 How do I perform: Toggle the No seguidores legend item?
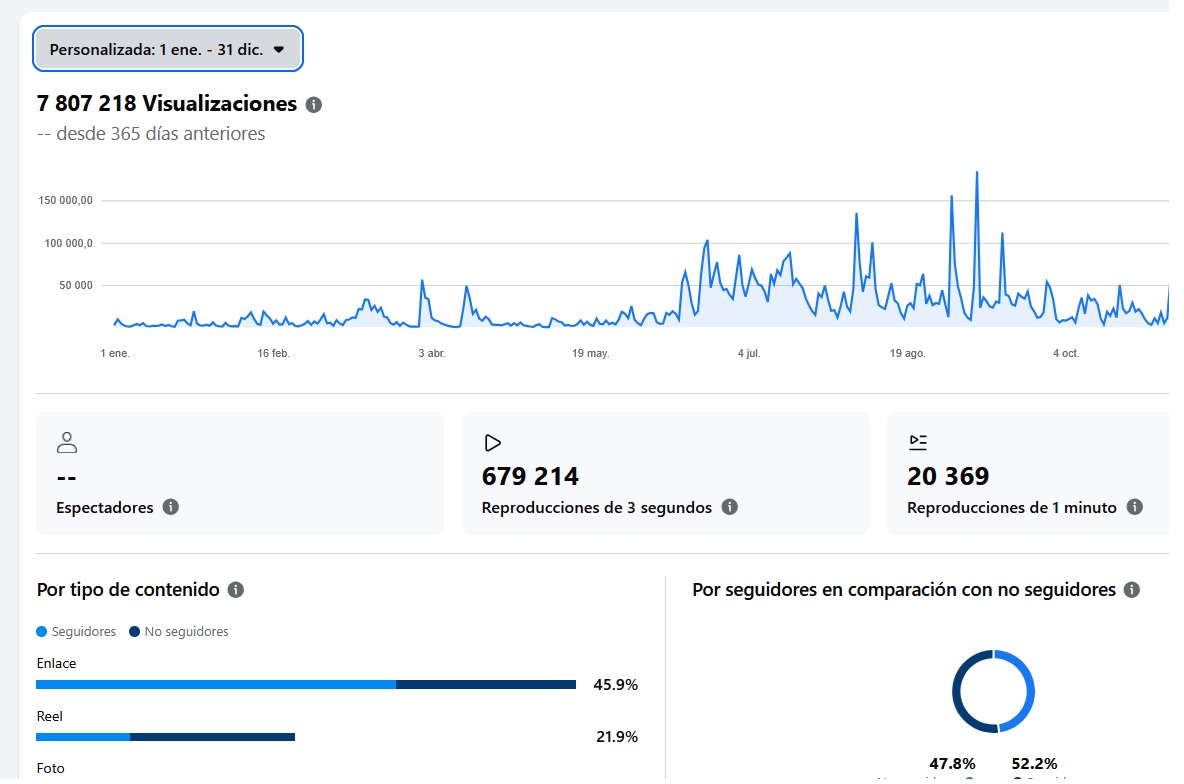click(179, 632)
